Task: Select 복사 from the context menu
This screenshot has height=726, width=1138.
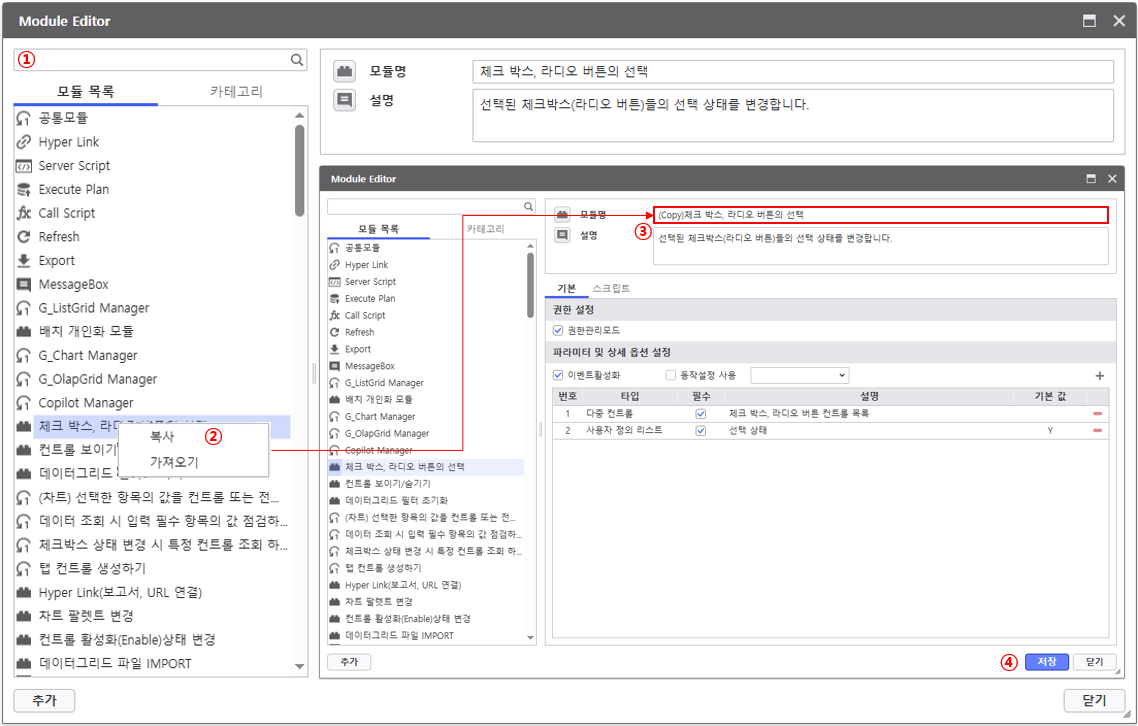Action: point(162,437)
